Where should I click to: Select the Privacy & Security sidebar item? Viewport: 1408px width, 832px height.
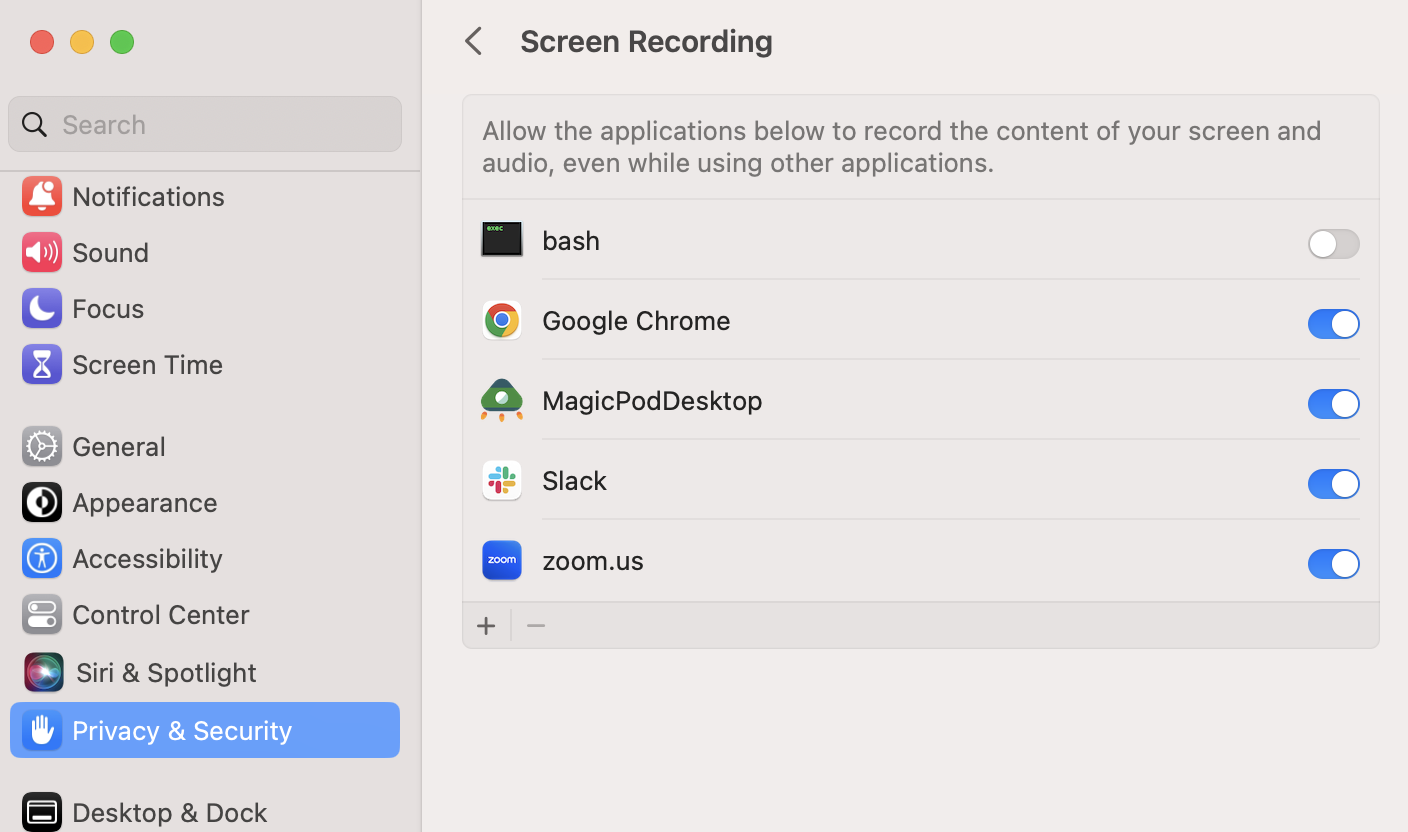pos(205,730)
